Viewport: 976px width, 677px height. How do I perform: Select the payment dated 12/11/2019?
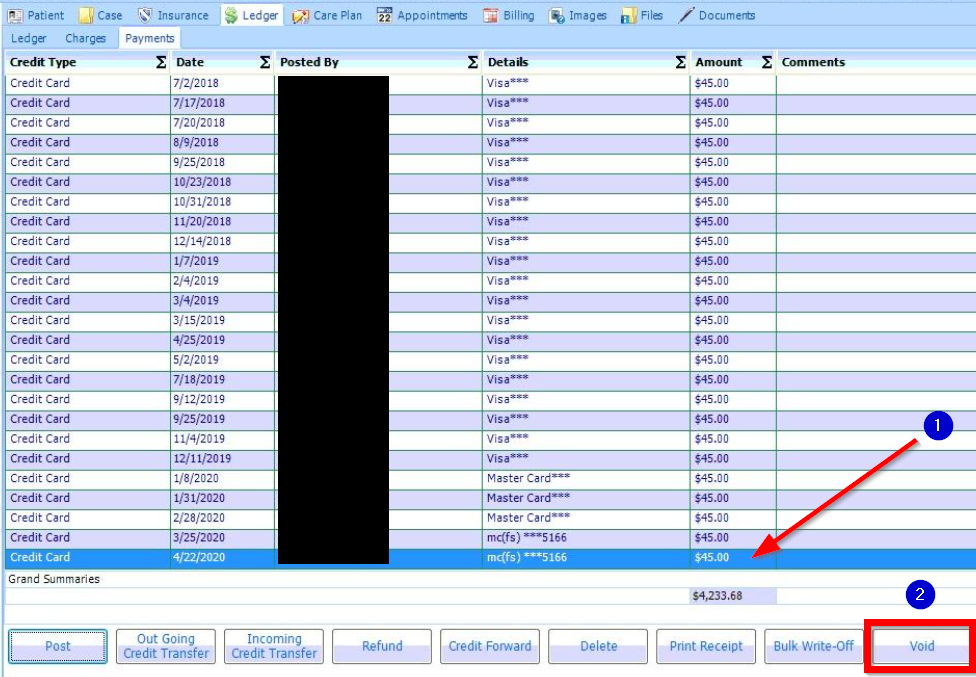point(490,459)
